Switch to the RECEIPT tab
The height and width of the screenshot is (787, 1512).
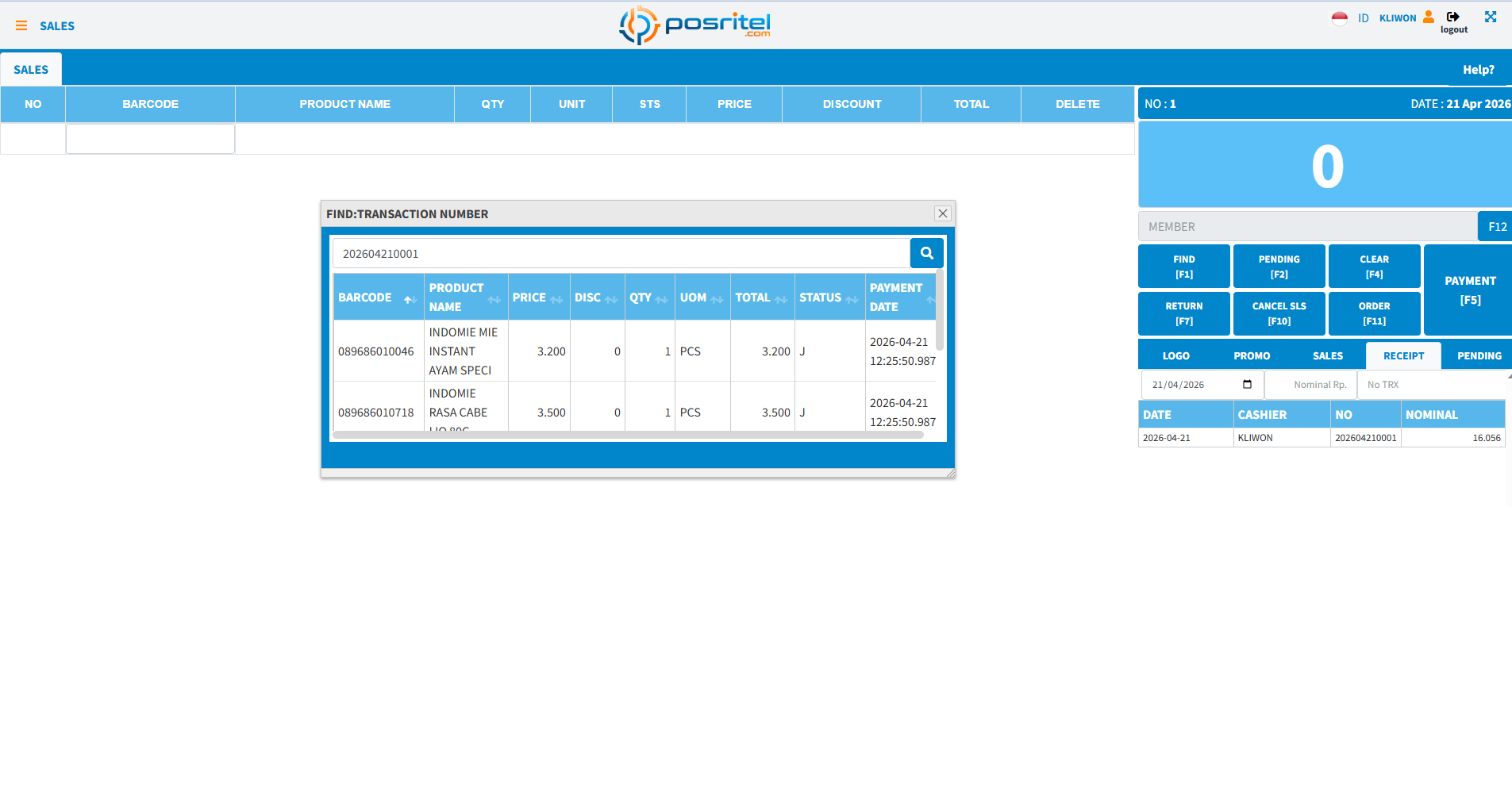coord(1403,356)
